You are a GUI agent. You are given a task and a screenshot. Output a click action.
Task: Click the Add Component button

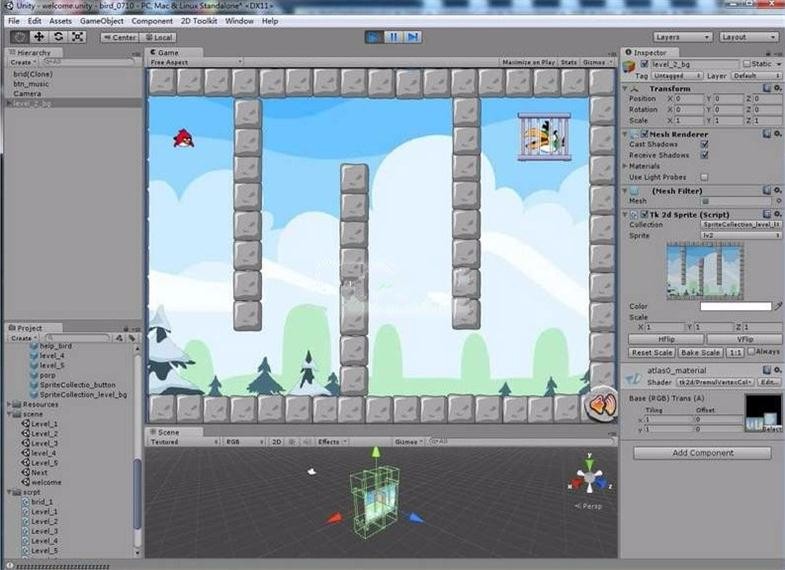pyautogui.click(x=702, y=453)
